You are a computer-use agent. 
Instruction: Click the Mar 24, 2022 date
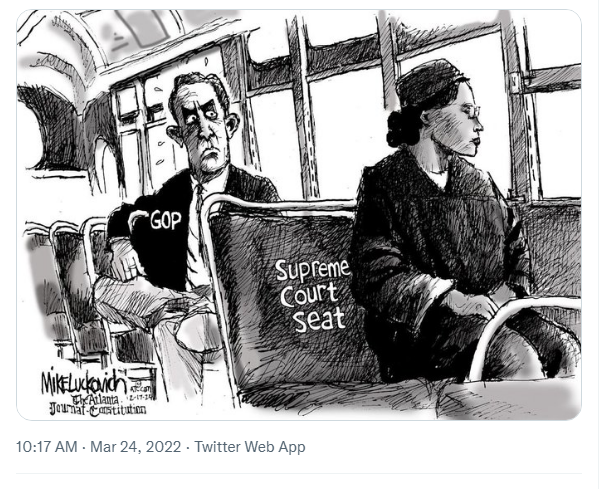coord(136,447)
